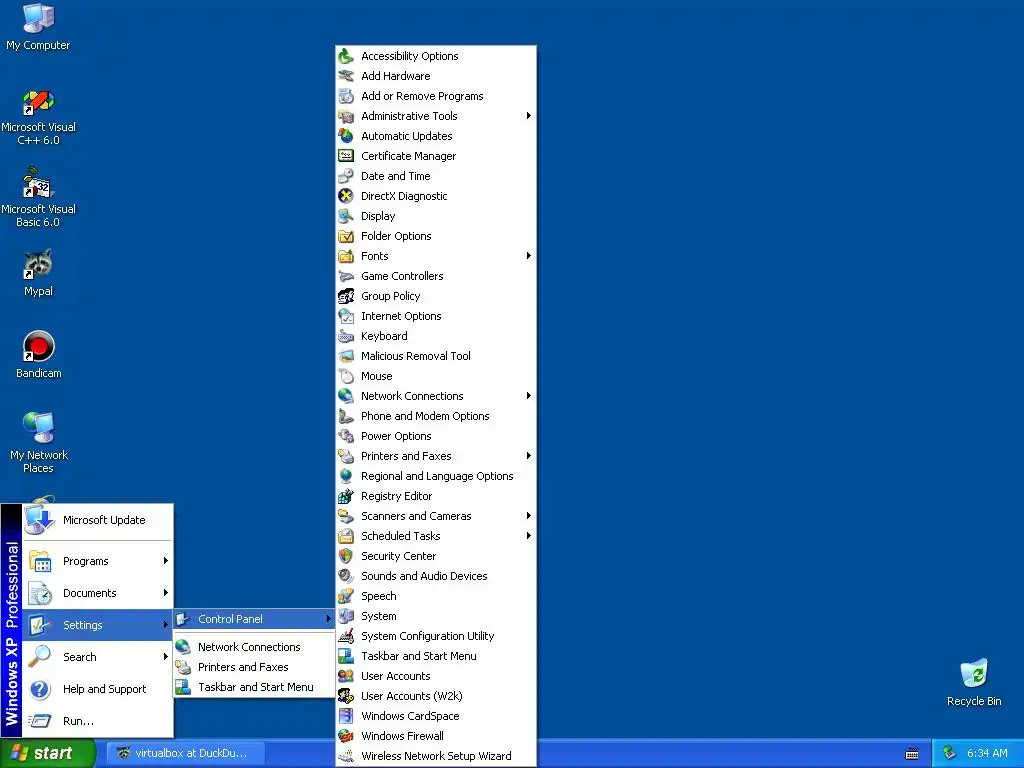This screenshot has height=768, width=1024.
Task: Open the System entry in Control Panel menu
Action: coord(436,616)
